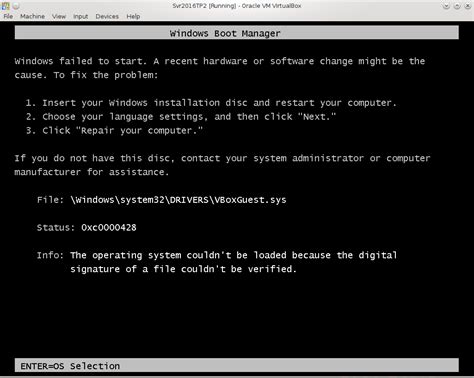The height and width of the screenshot is (378, 474).
Task: Click step 1 Insert your Windows installation disc
Action: coord(211,103)
